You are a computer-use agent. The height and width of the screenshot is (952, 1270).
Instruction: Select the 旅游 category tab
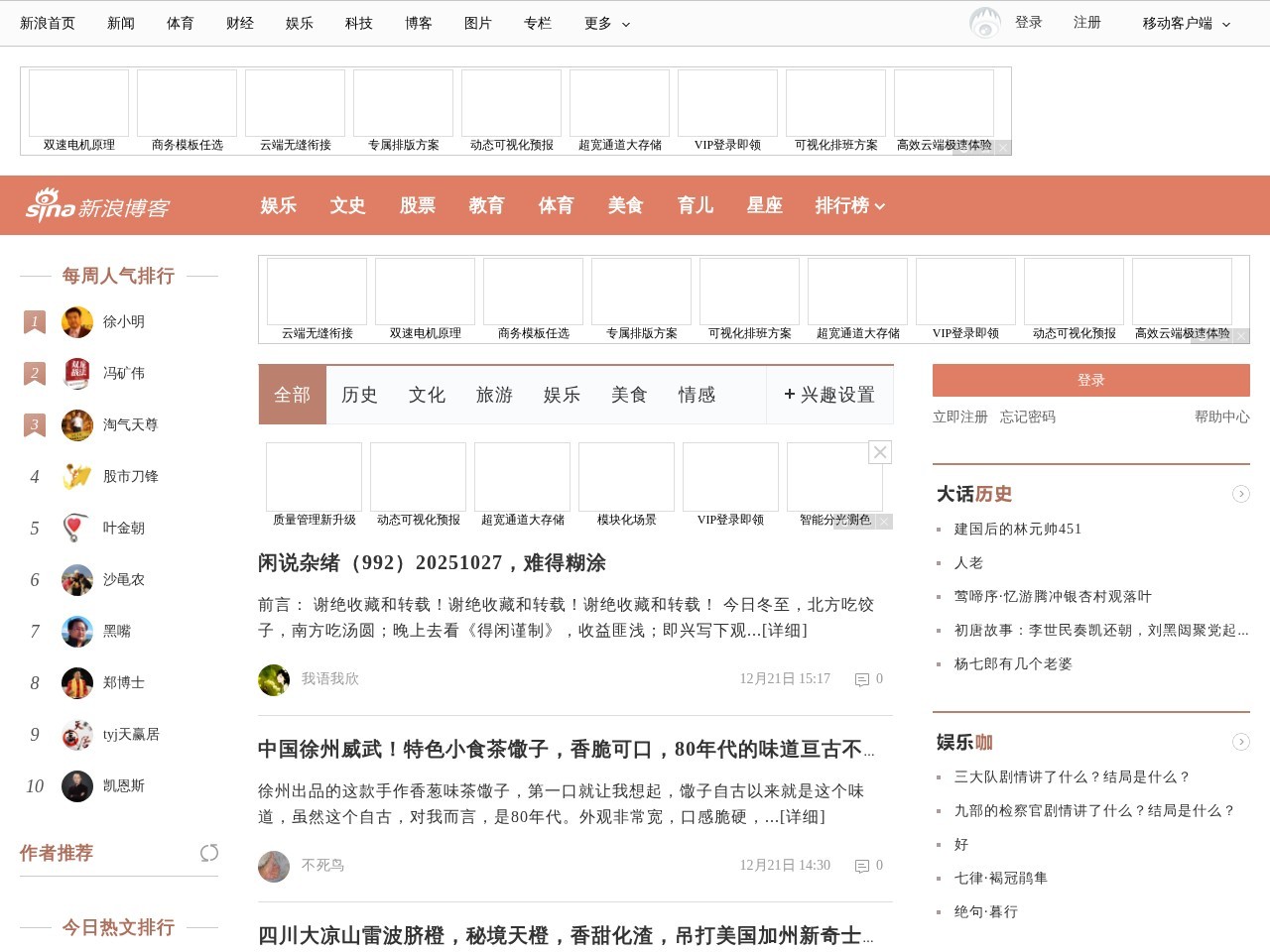point(494,395)
